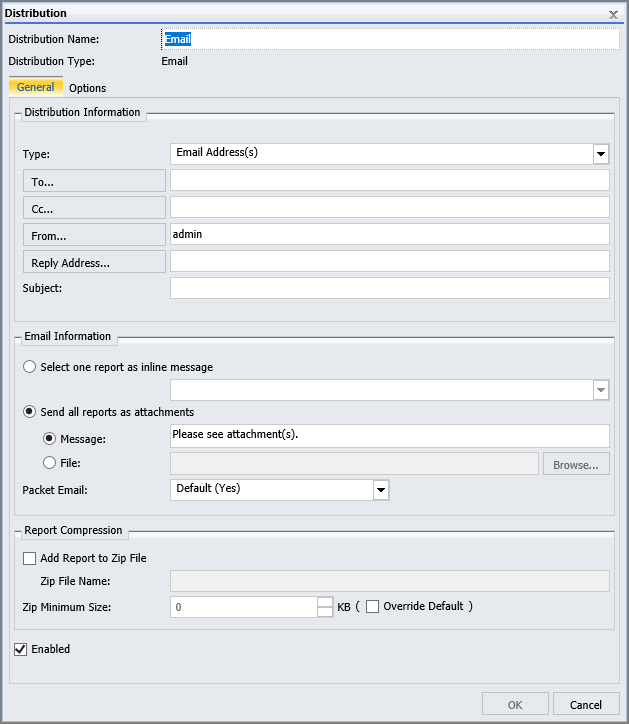Check the Override Default checkbox
This screenshot has height=724, width=629.
point(372,606)
